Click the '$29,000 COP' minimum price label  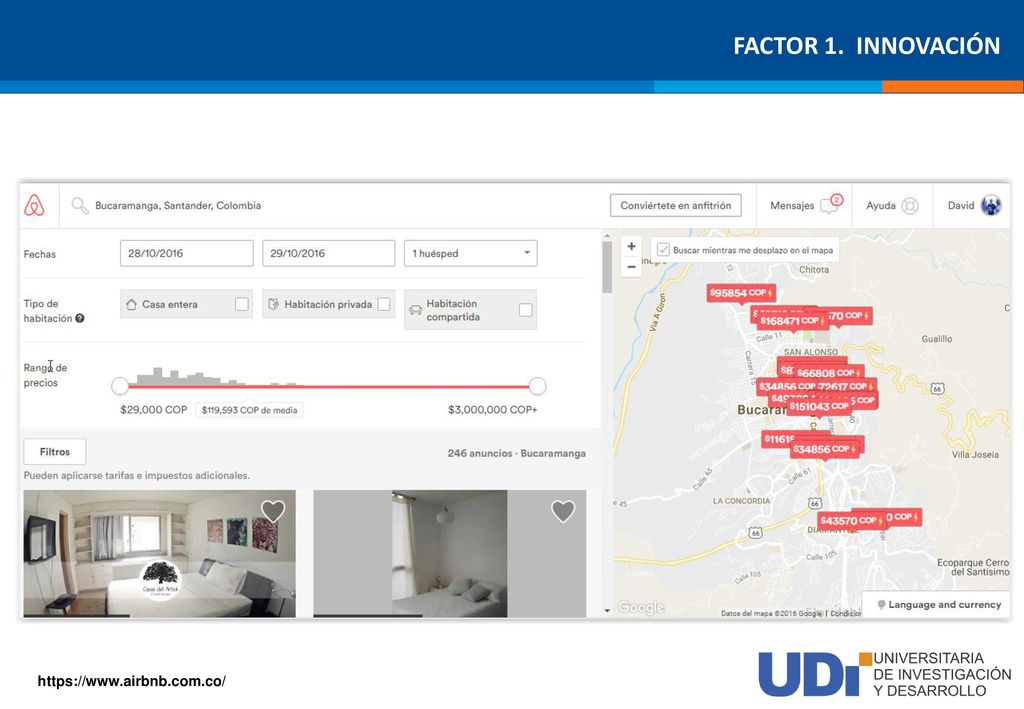coord(153,410)
